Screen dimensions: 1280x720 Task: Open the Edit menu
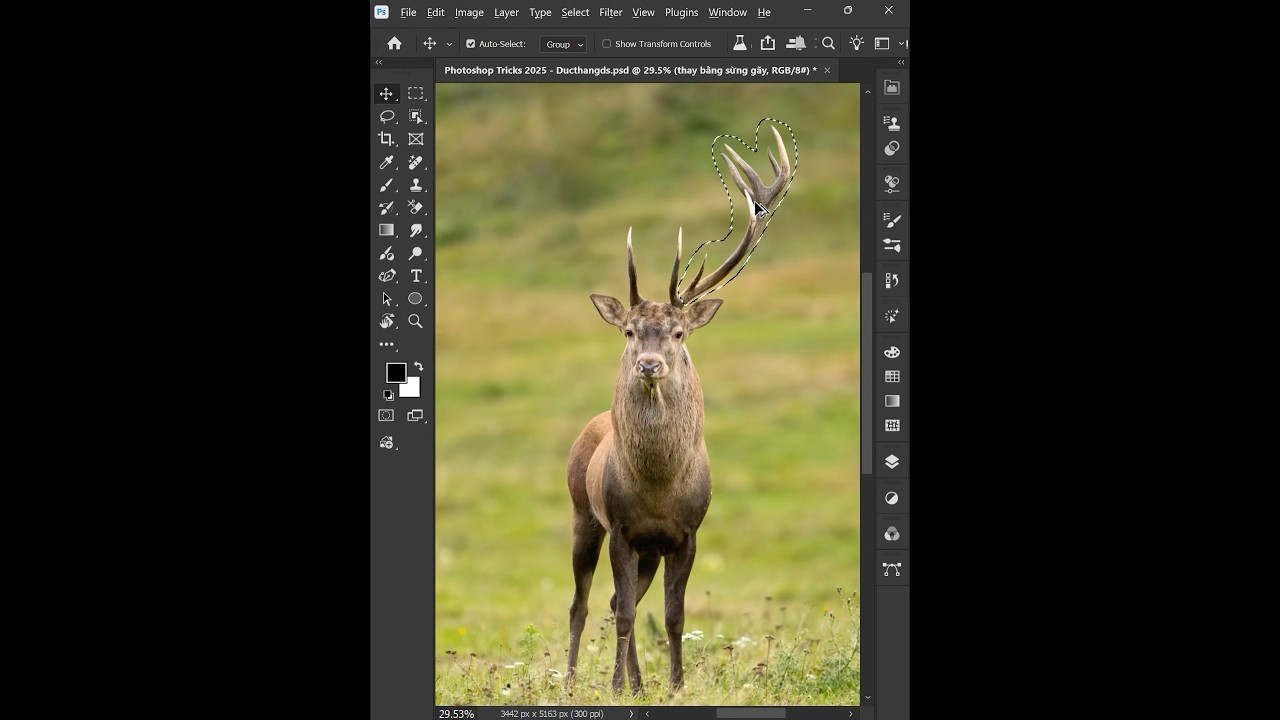435,12
